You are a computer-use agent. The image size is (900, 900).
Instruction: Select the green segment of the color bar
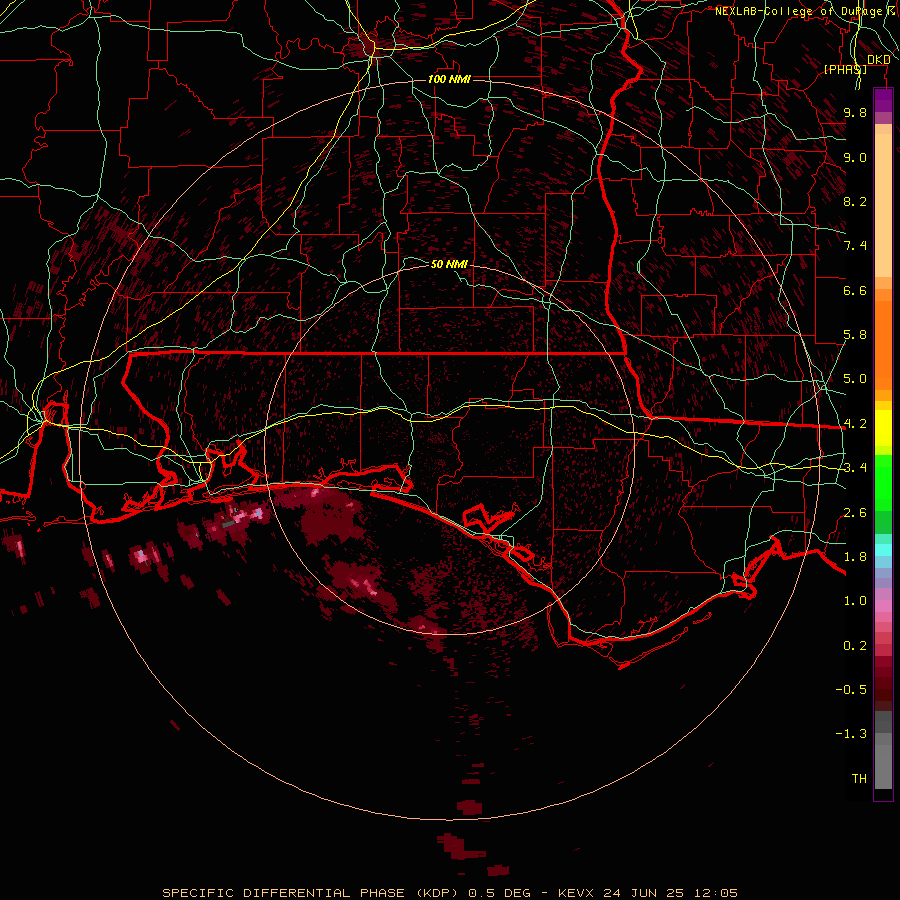click(x=883, y=483)
